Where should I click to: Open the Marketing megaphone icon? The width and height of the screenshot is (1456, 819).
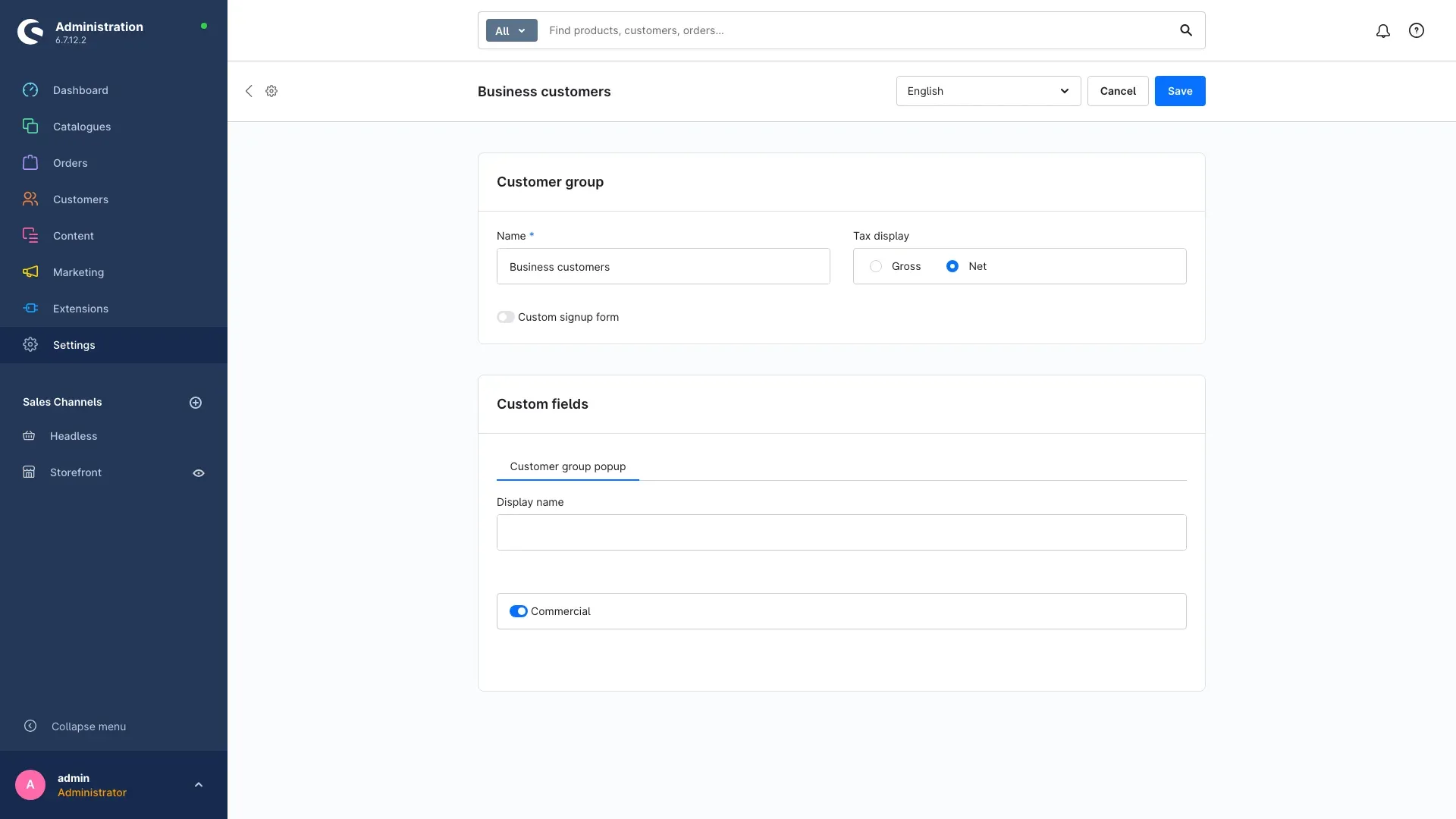pyautogui.click(x=30, y=272)
